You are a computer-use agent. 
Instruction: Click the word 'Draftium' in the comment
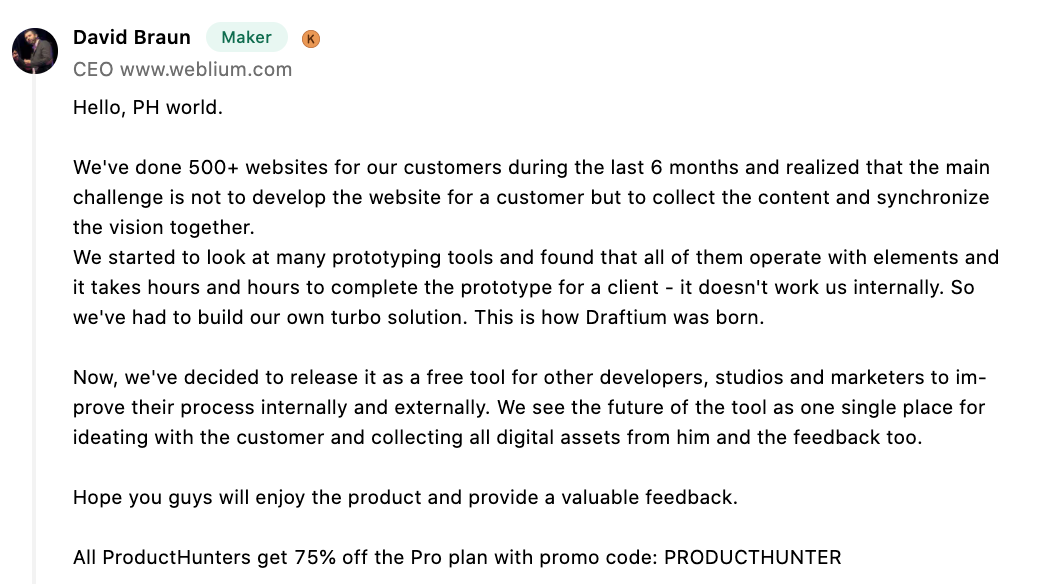pos(625,317)
